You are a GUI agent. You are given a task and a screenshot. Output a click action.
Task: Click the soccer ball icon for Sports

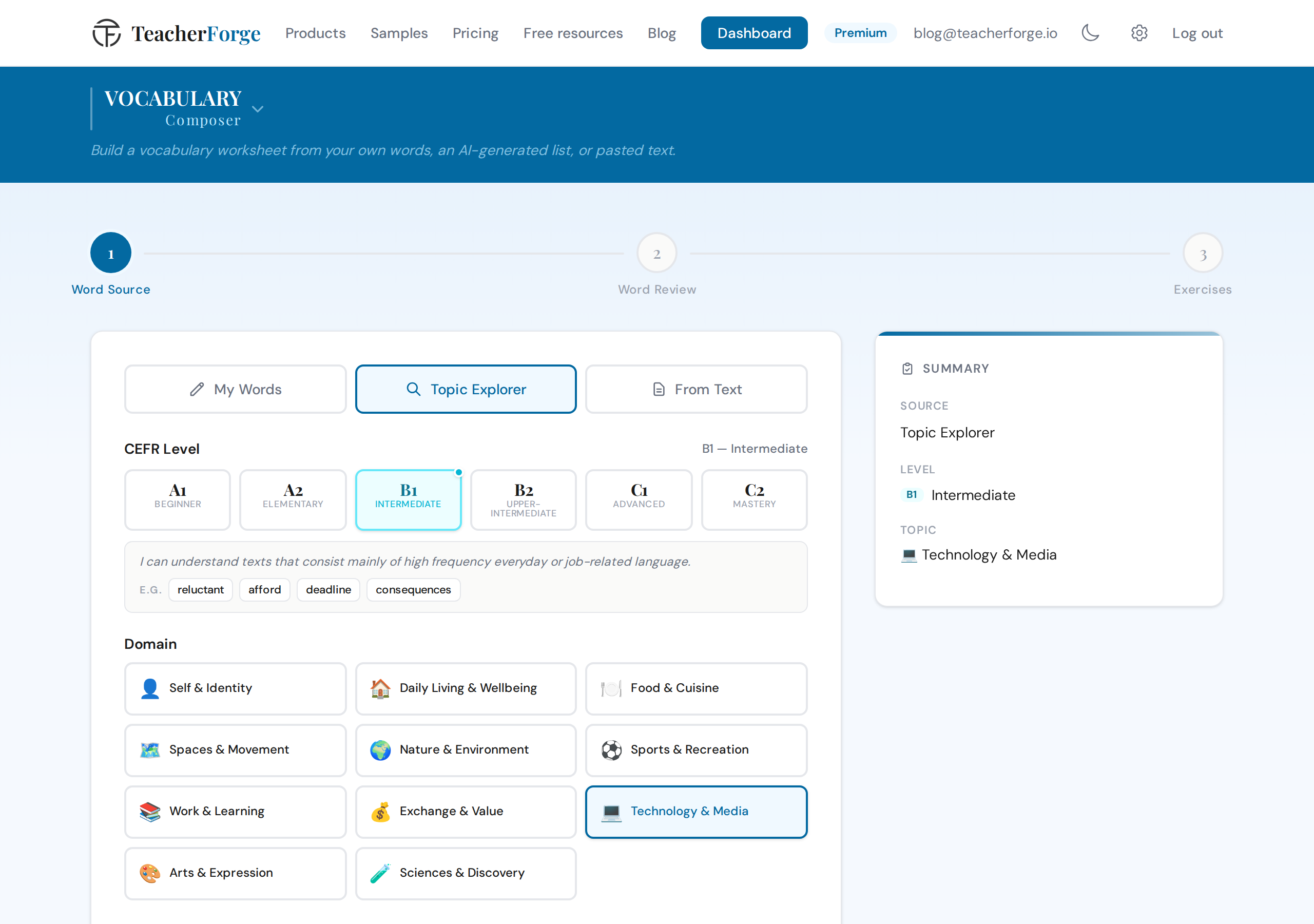click(611, 750)
